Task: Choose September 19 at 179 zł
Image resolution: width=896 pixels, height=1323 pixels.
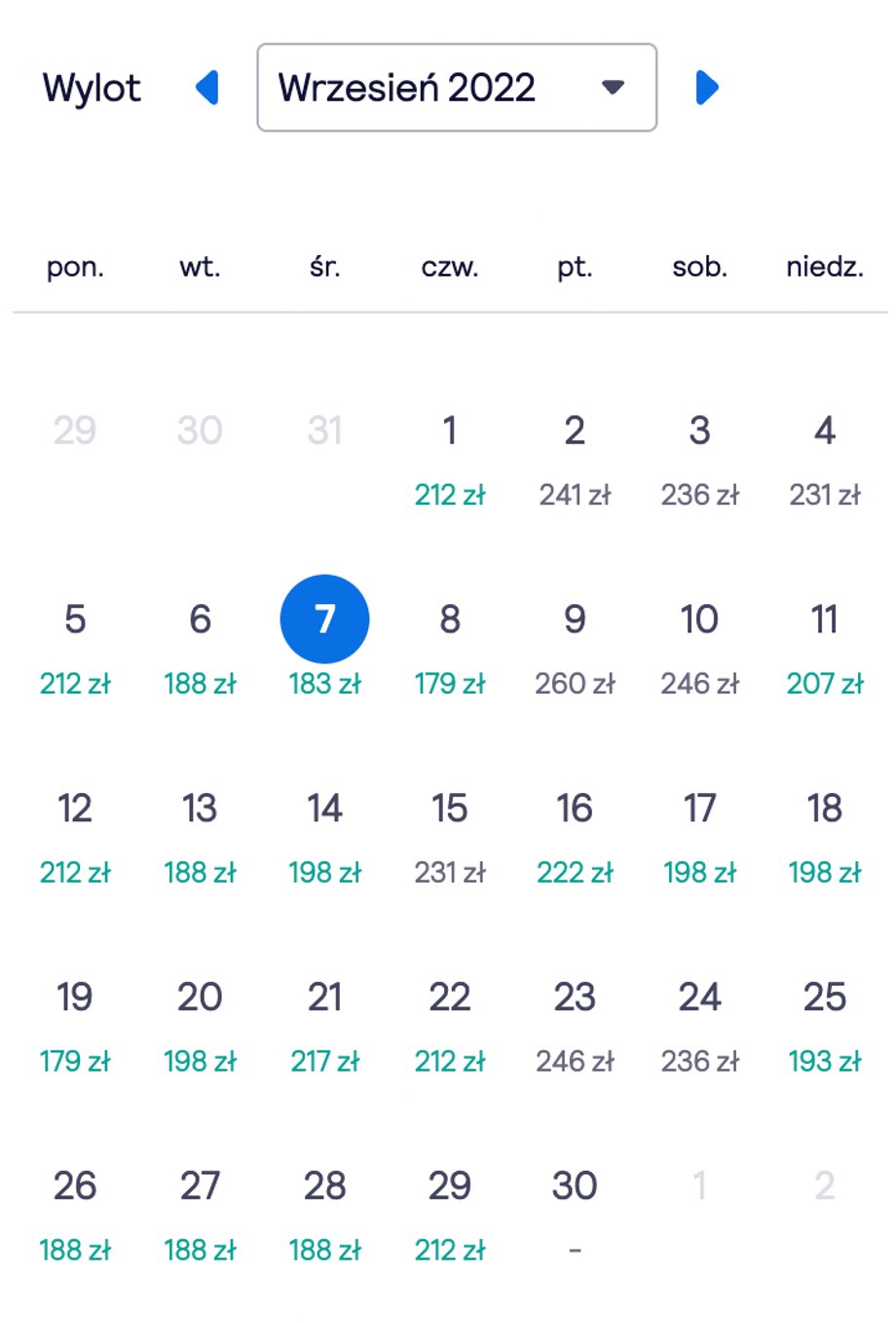Action: coord(75,1026)
